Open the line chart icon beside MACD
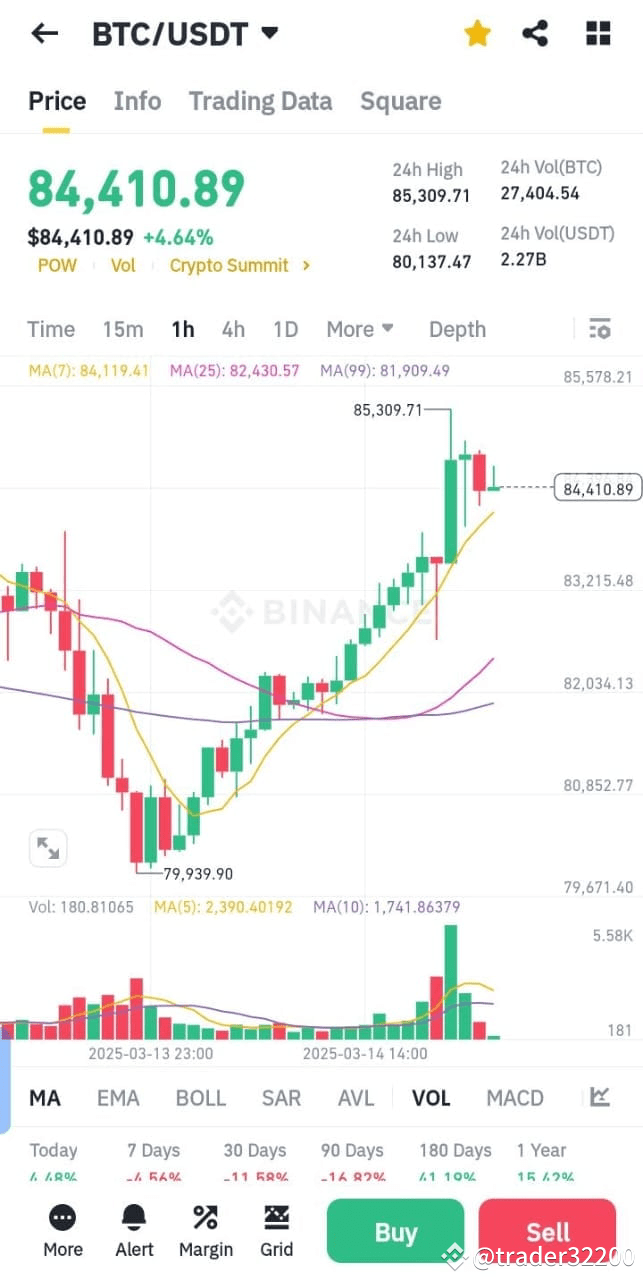 601,1097
